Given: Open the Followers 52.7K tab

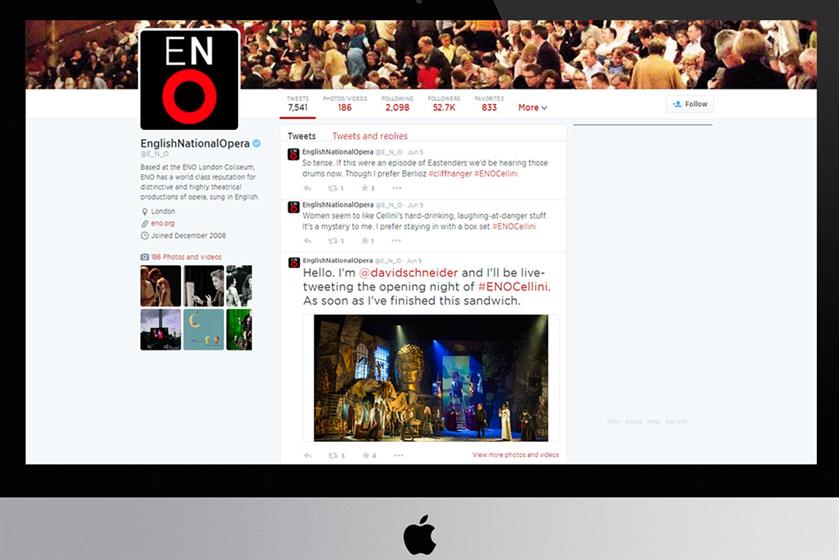Looking at the screenshot, I should [x=444, y=104].
